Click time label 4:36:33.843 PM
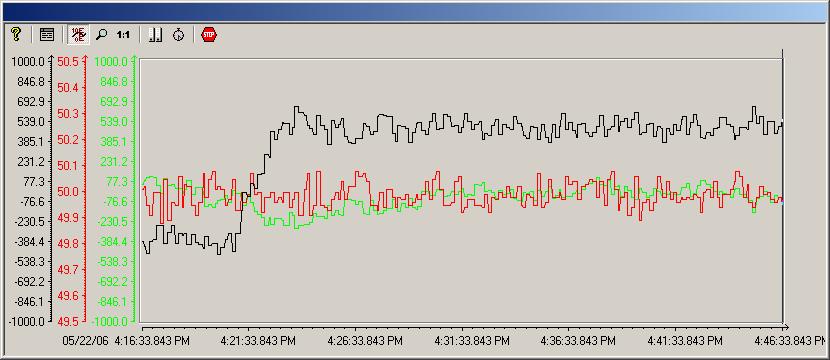830x360 pixels. click(578, 341)
